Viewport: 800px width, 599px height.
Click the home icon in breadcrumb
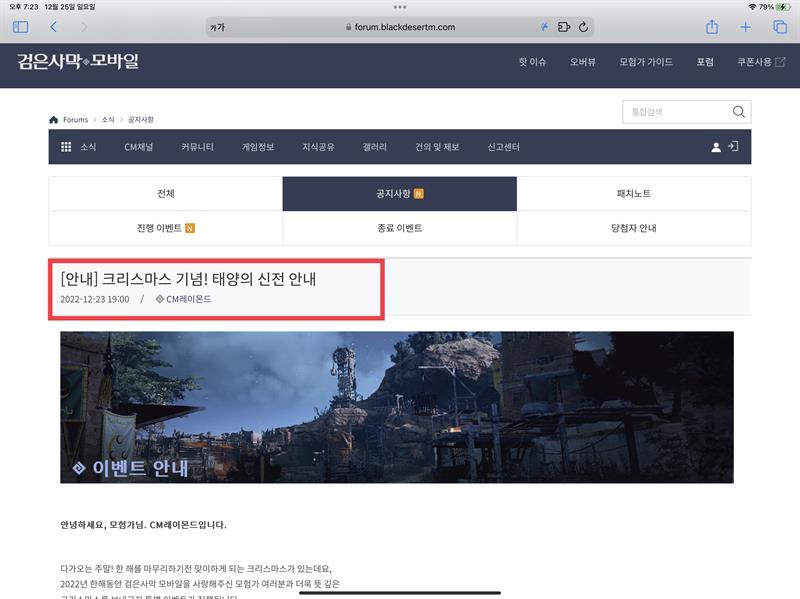tap(54, 119)
